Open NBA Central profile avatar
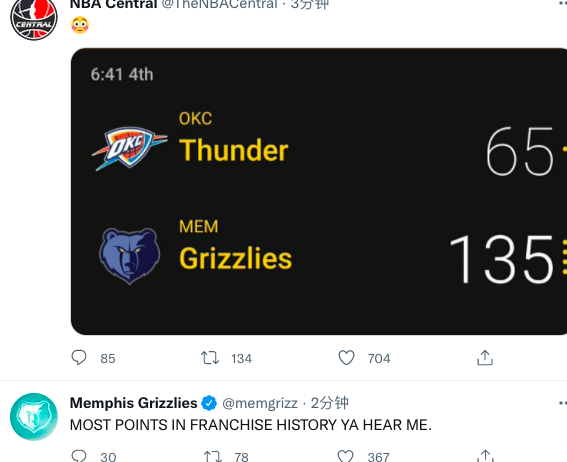 click(x=34, y=18)
